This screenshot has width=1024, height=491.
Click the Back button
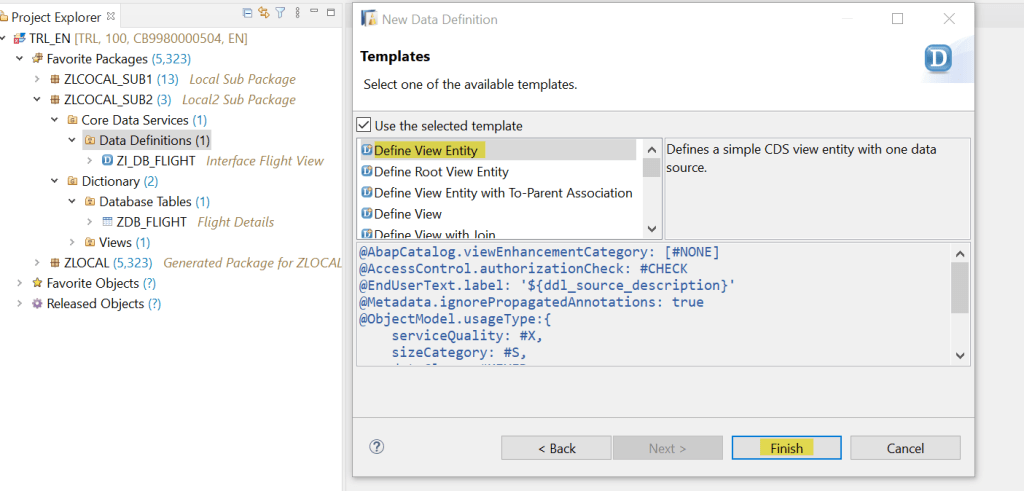pos(555,448)
